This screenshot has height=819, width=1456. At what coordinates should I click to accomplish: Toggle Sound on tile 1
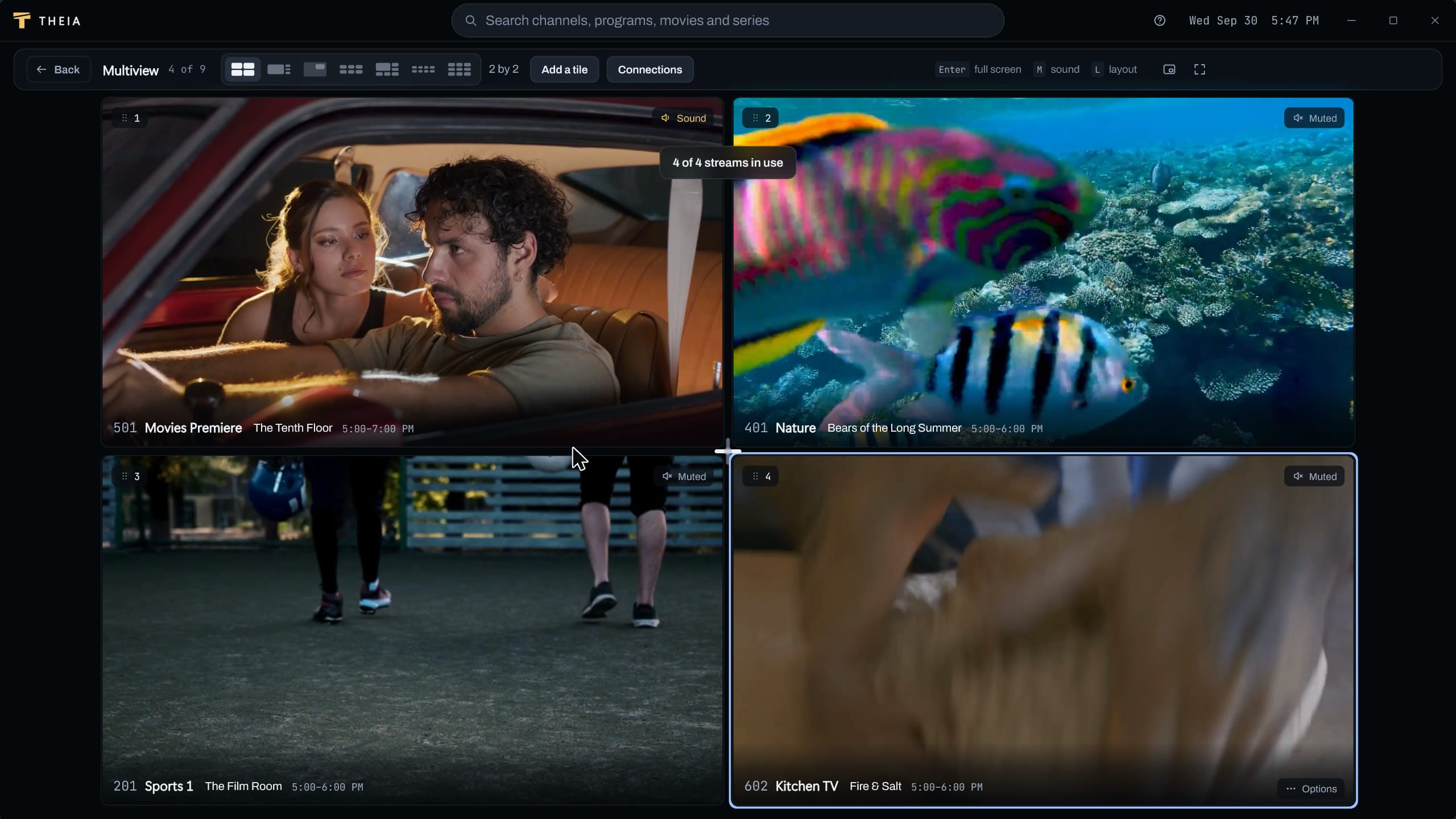(683, 118)
